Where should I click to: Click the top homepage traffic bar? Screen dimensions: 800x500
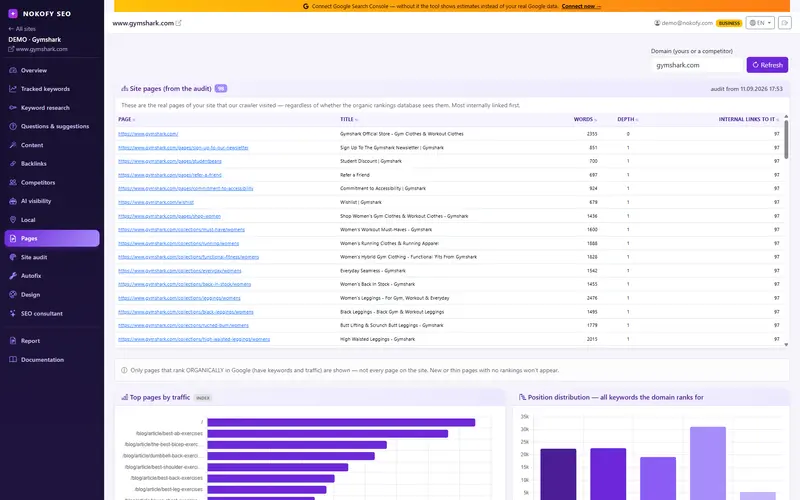tap(341, 422)
